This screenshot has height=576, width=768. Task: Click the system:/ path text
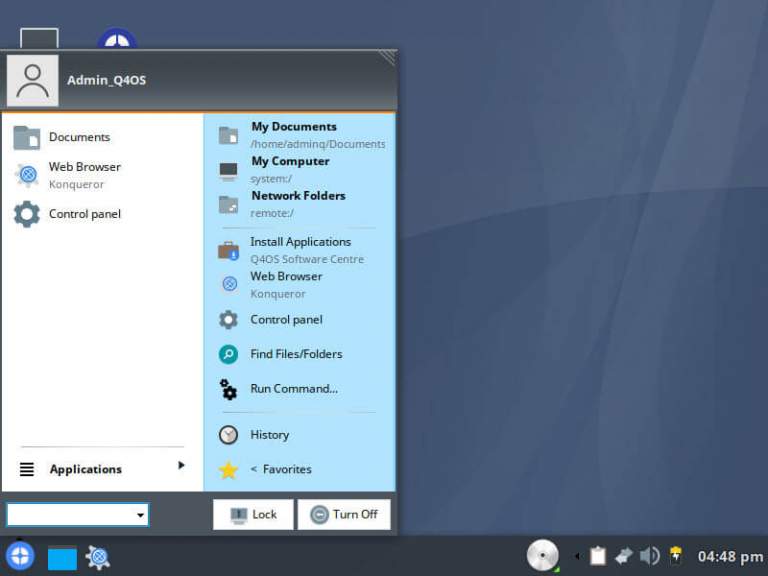pyautogui.click(x=271, y=179)
